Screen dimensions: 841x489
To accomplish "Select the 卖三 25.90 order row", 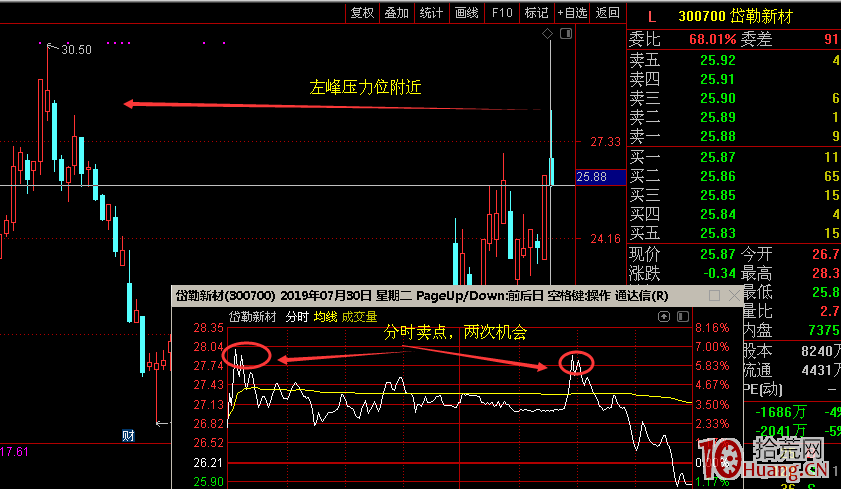I will click(x=734, y=98).
